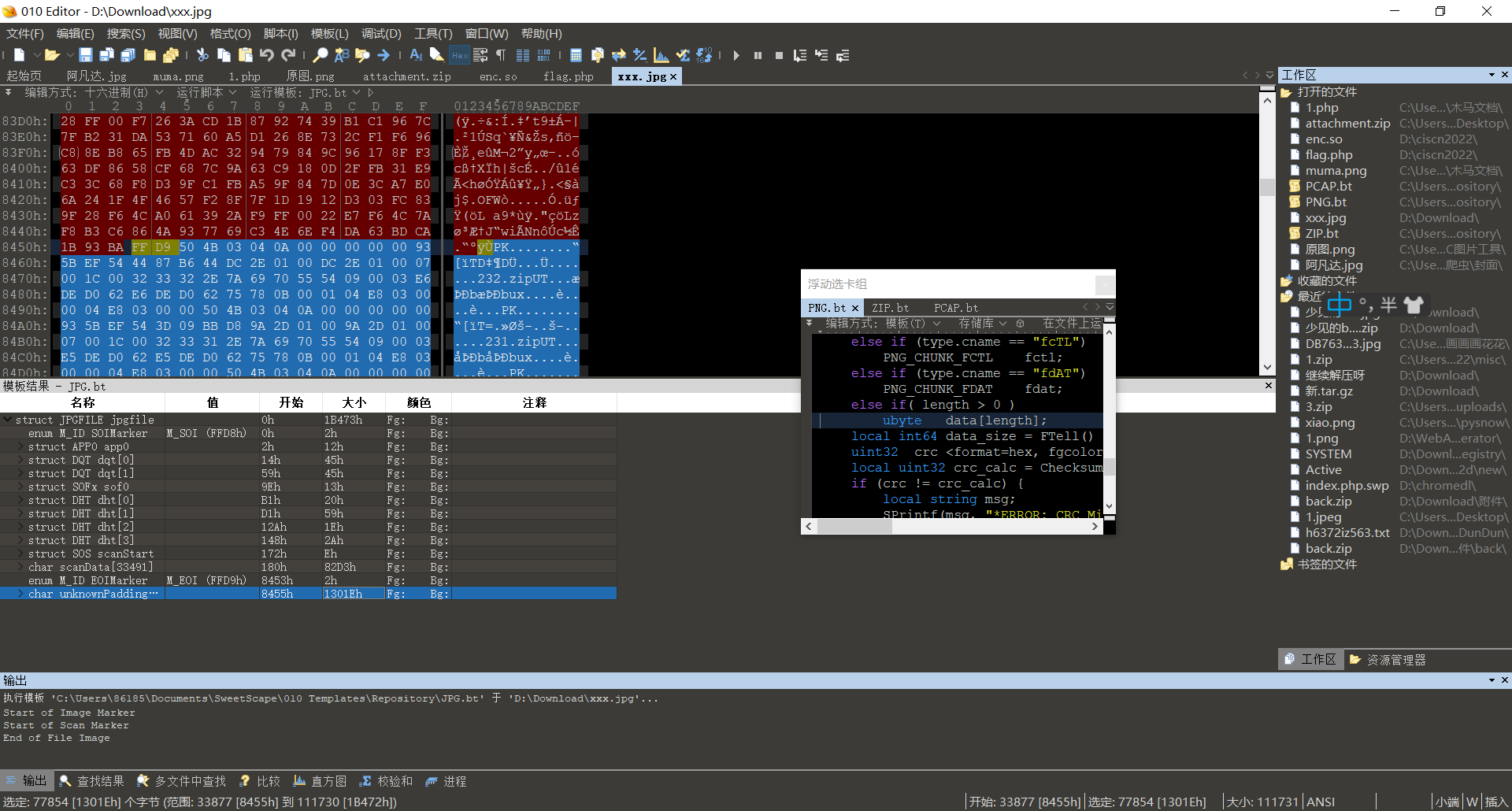Select PCAP.bt in the workspace file list
This screenshot has width=1512, height=811.
tap(1328, 186)
